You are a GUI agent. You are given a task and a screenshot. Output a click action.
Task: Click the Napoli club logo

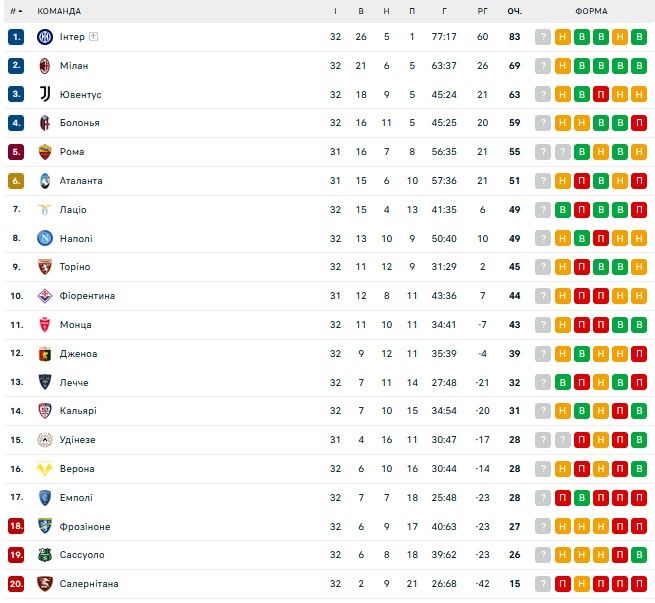(x=44, y=238)
